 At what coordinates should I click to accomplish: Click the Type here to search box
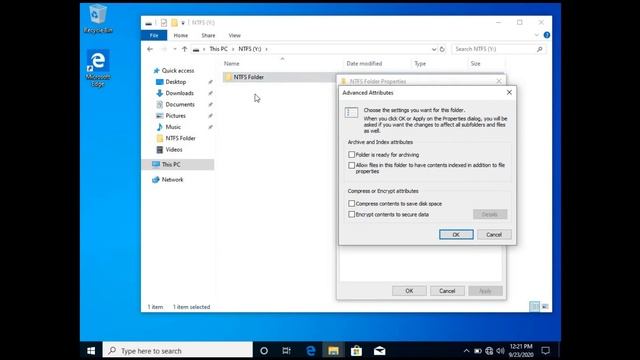(178, 351)
